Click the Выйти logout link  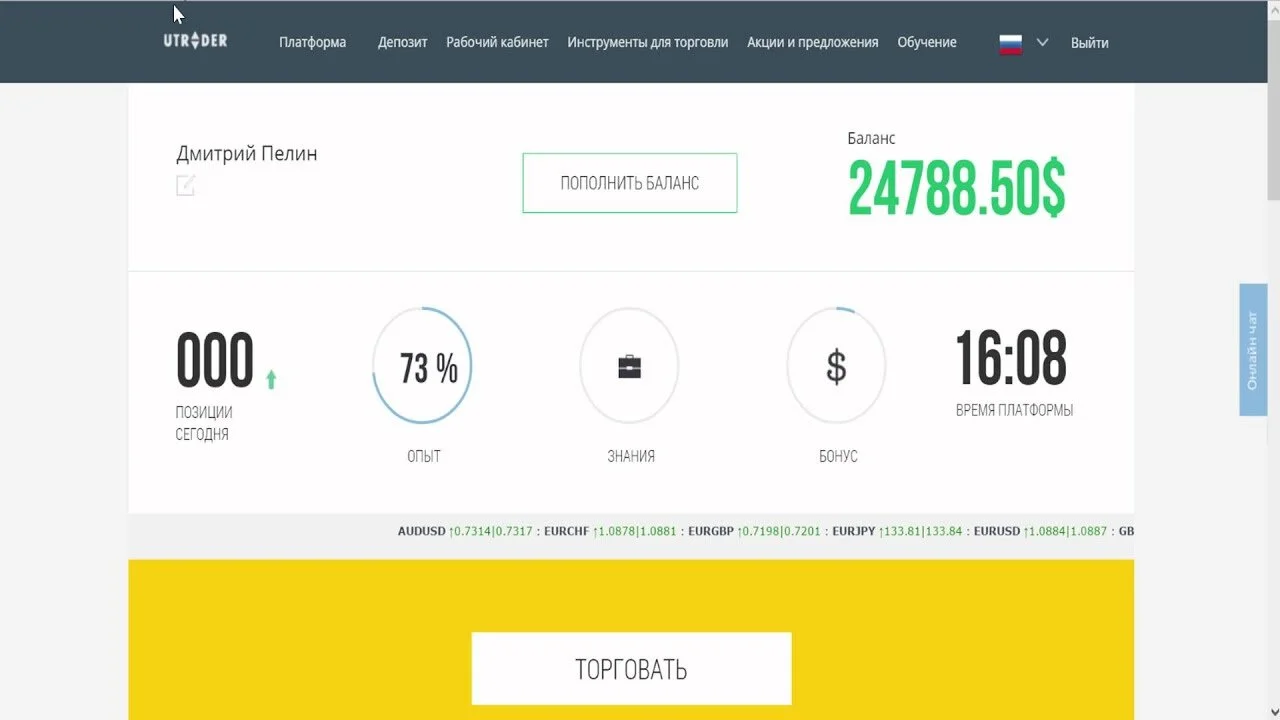(x=1089, y=42)
